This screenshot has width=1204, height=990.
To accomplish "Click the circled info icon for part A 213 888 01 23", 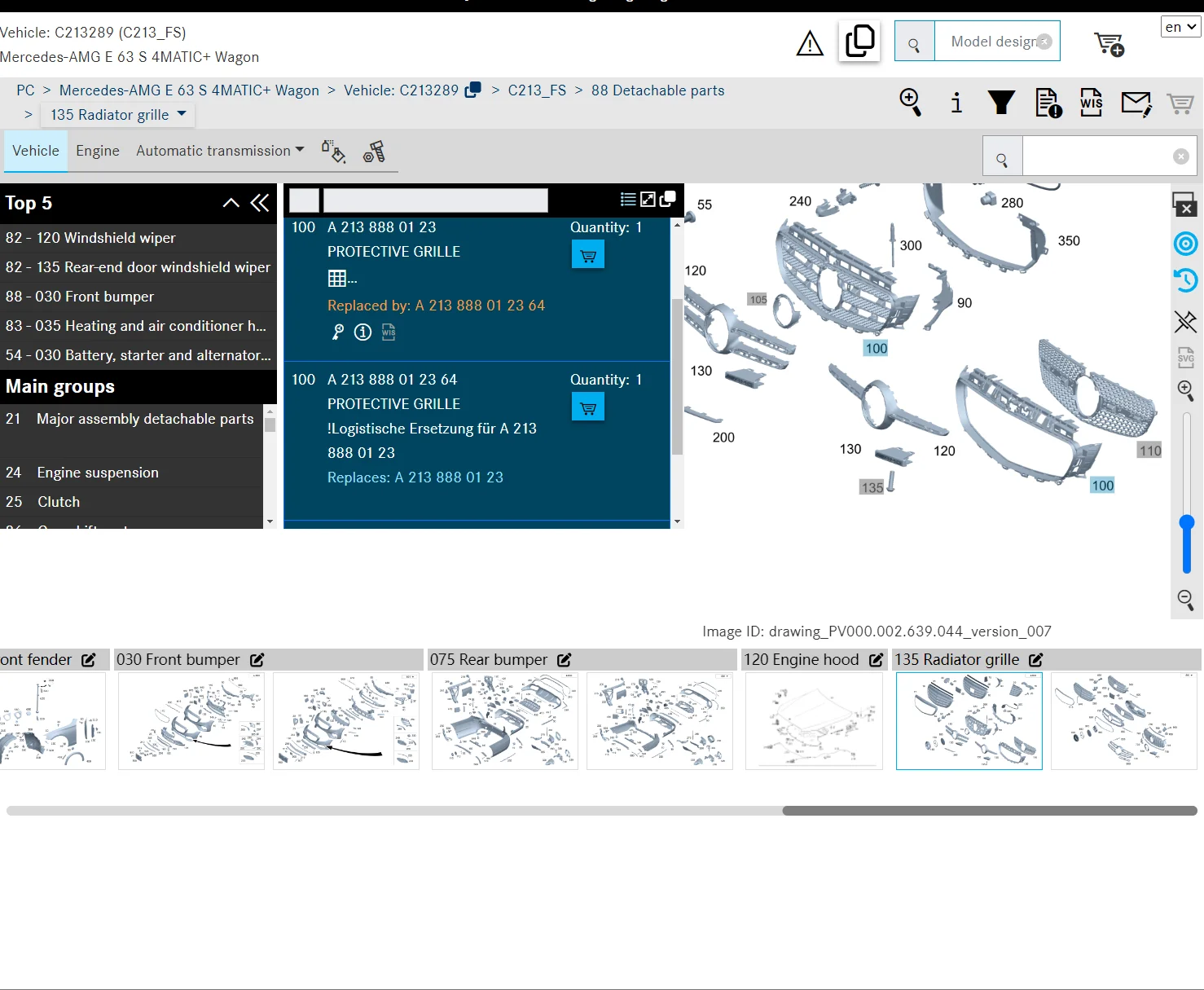I will [x=363, y=332].
